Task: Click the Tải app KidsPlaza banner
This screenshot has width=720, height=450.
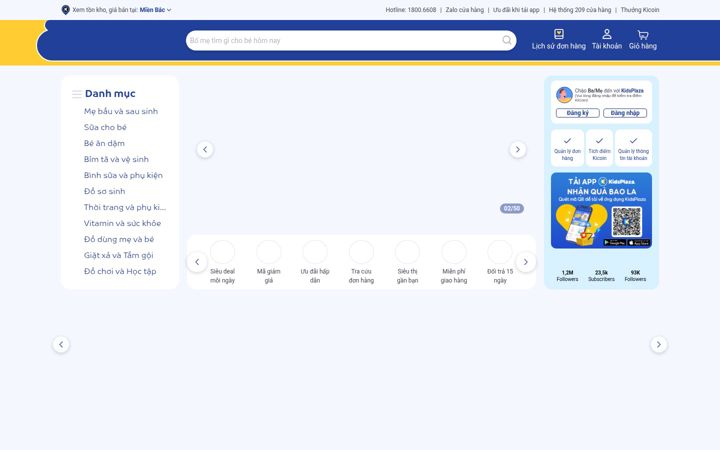Action: tap(602, 210)
